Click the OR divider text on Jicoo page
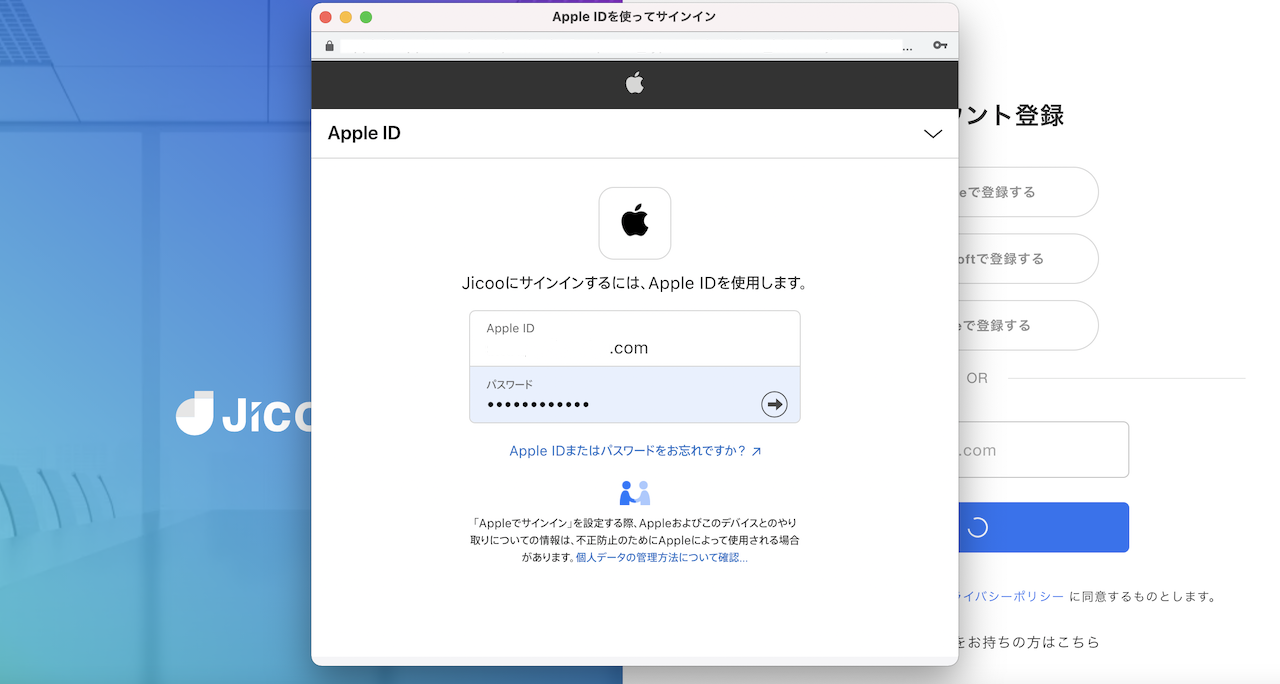Screen dimensions: 1280x684 pyautogui.click(x=977, y=378)
